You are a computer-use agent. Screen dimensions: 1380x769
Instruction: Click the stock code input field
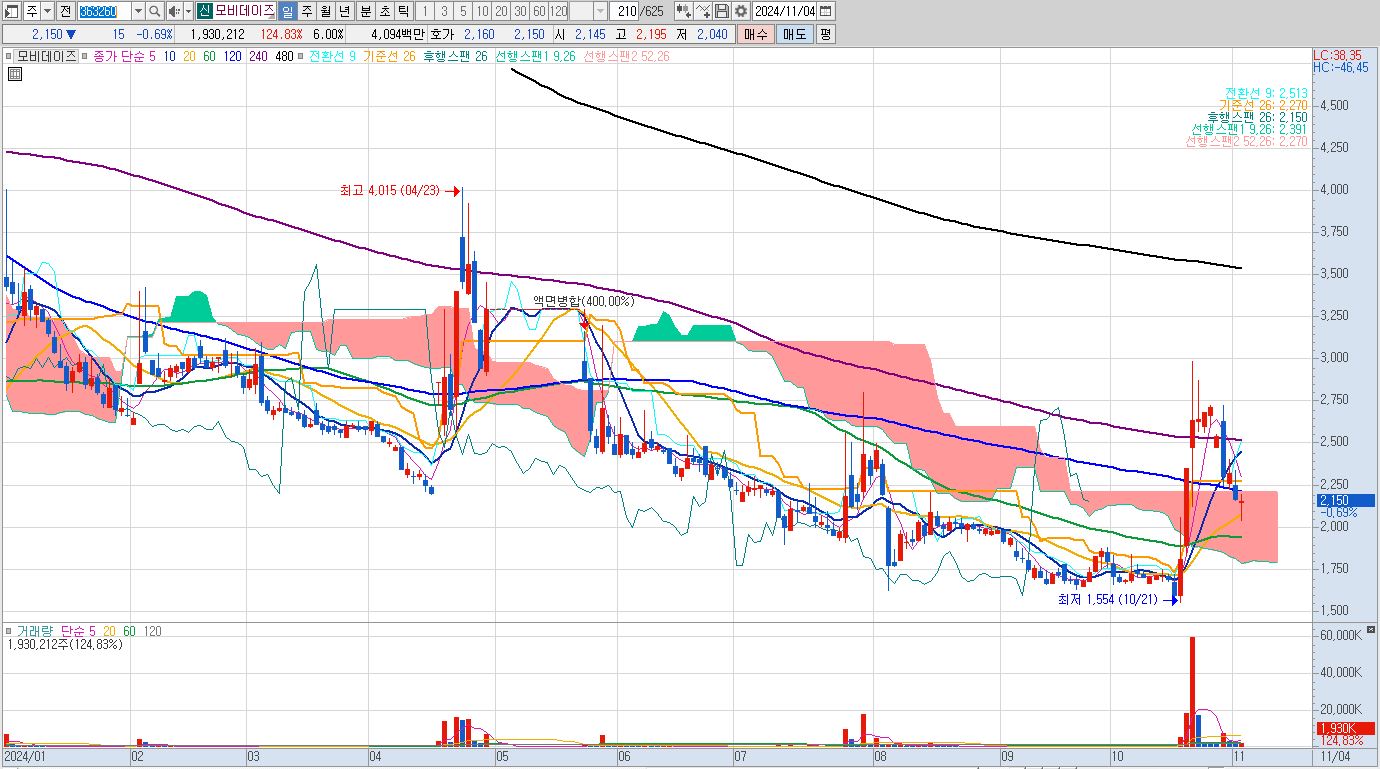pyautogui.click(x=104, y=12)
